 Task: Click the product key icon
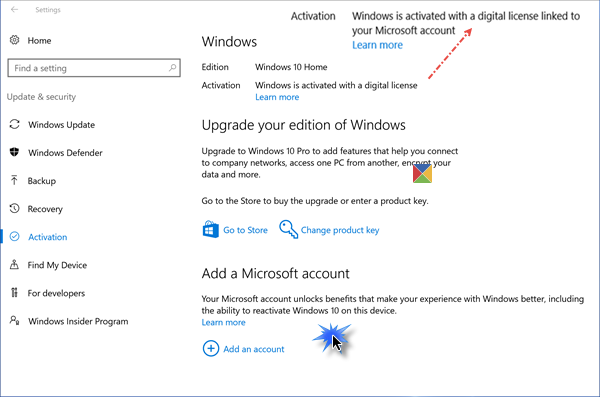coord(289,229)
